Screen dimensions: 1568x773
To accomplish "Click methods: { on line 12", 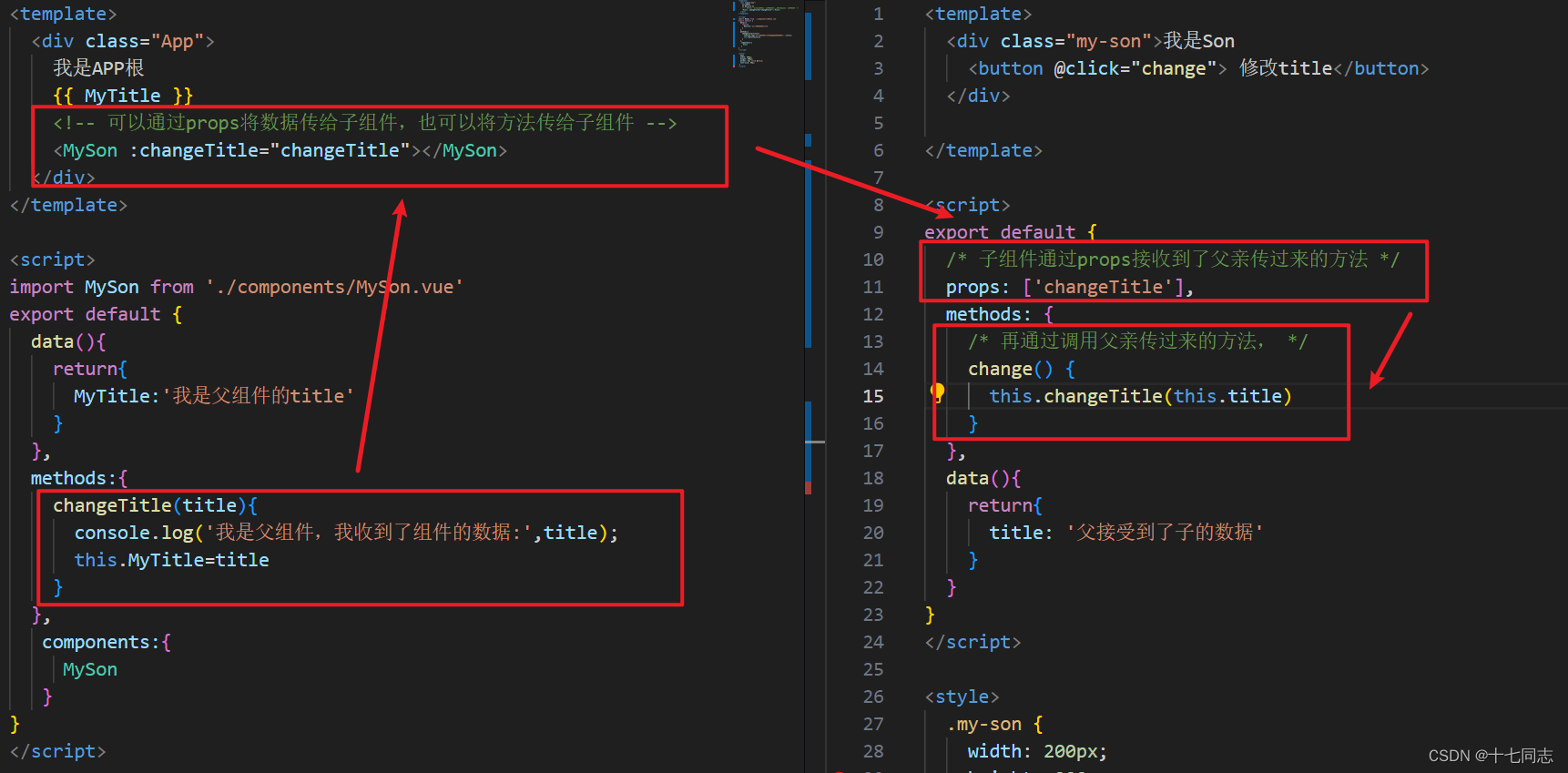I will (1000, 314).
